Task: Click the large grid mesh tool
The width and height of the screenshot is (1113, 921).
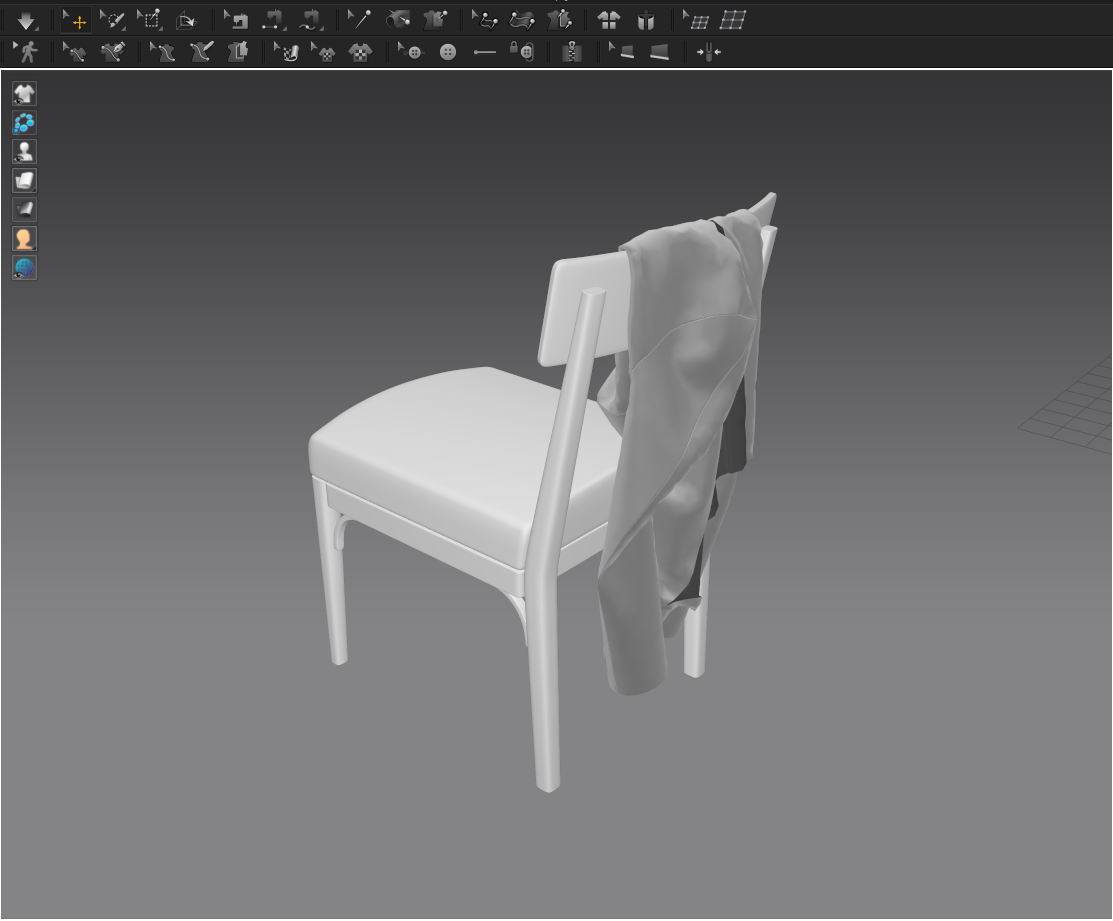Action: [x=733, y=21]
